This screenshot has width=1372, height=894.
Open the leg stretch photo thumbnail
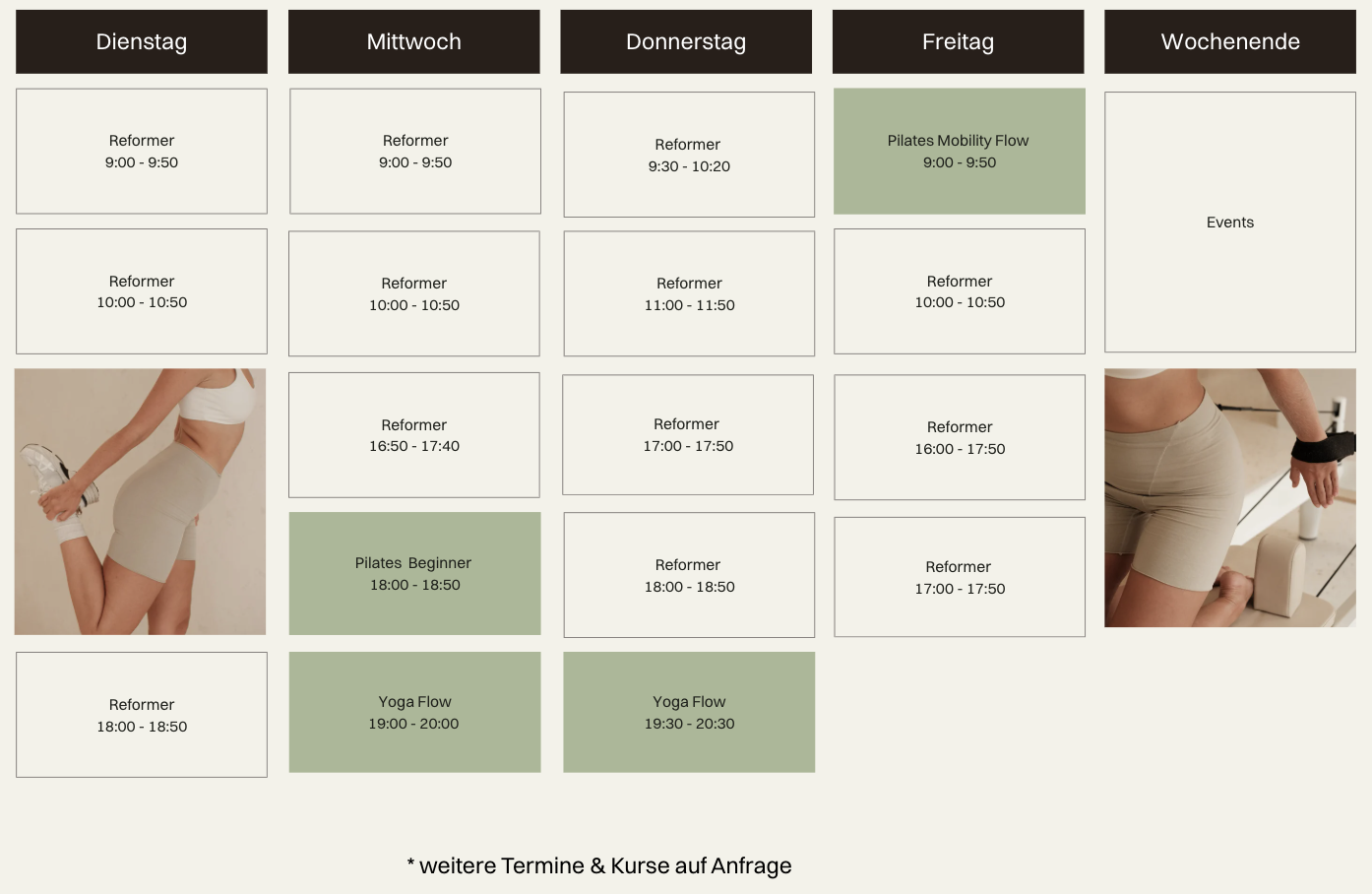[140, 502]
